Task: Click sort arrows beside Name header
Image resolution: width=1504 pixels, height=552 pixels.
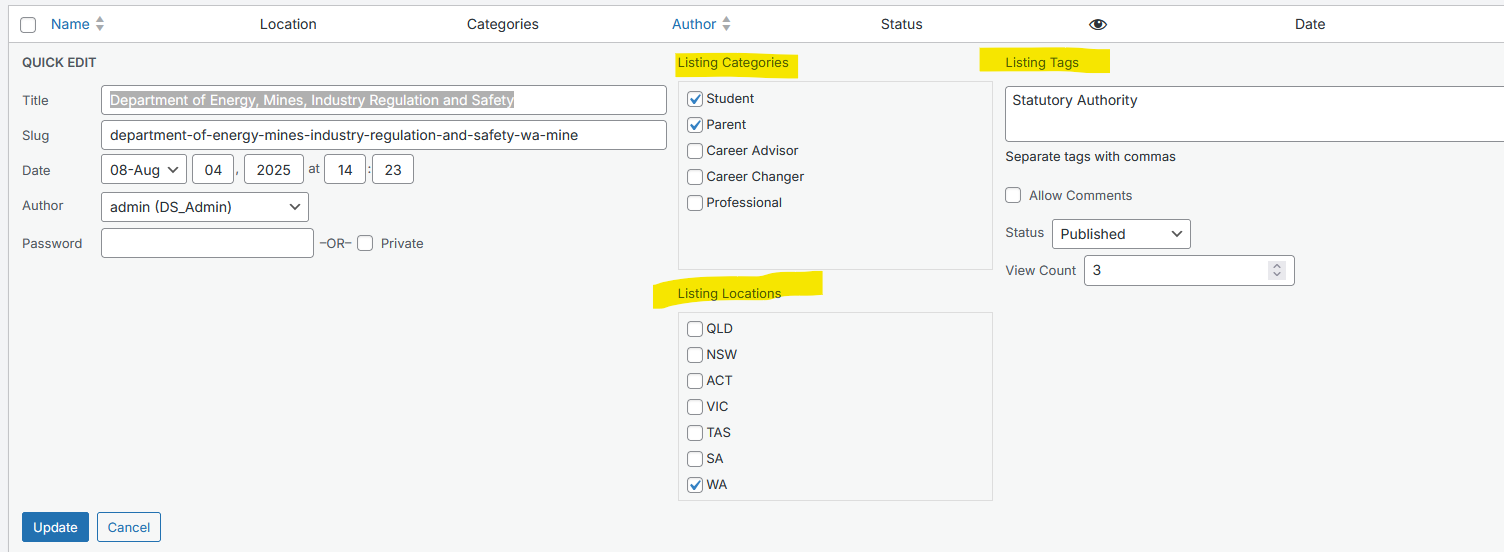Action: [100, 24]
